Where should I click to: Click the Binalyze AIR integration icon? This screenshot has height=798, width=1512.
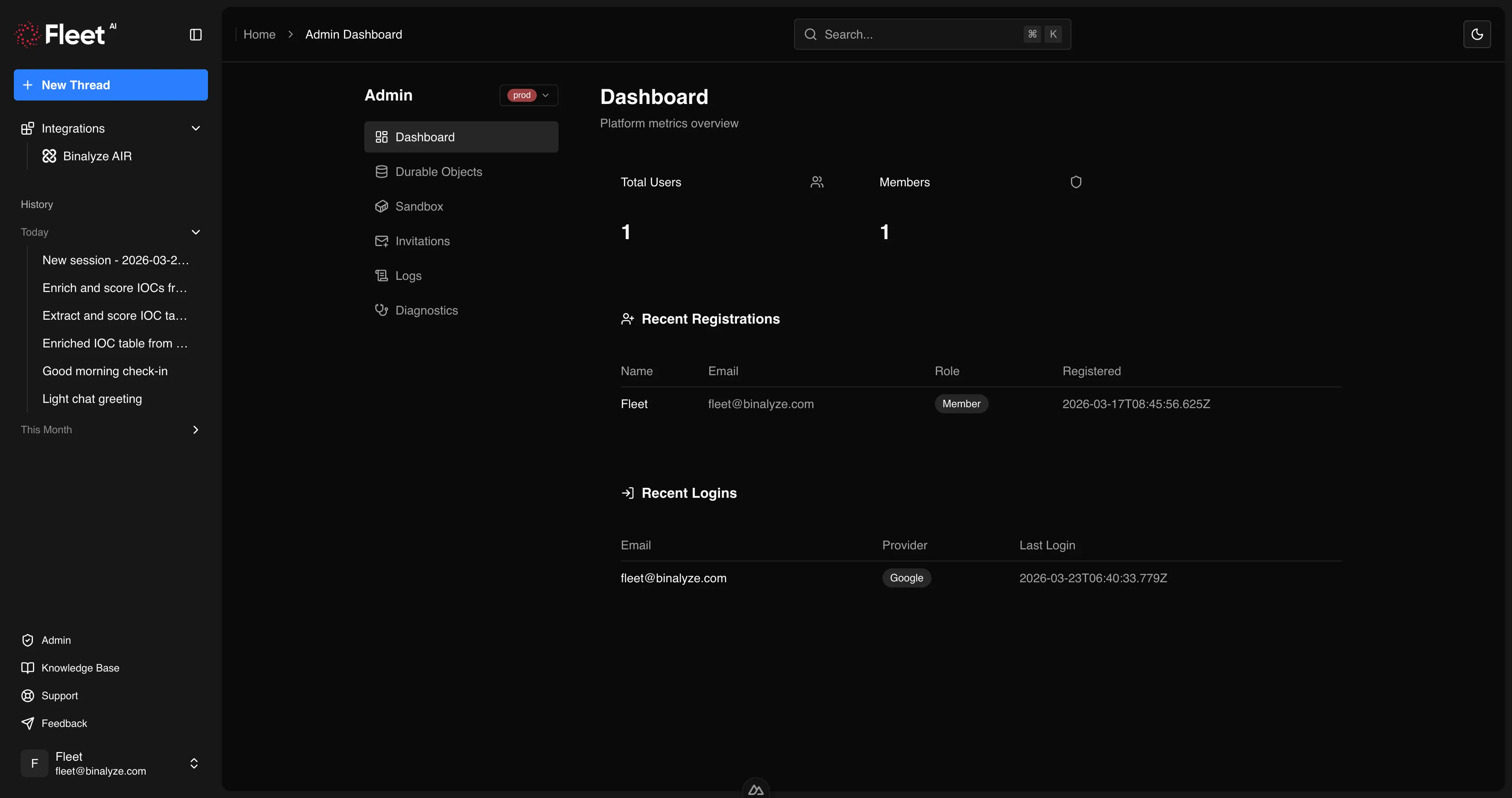(x=49, y=156)
